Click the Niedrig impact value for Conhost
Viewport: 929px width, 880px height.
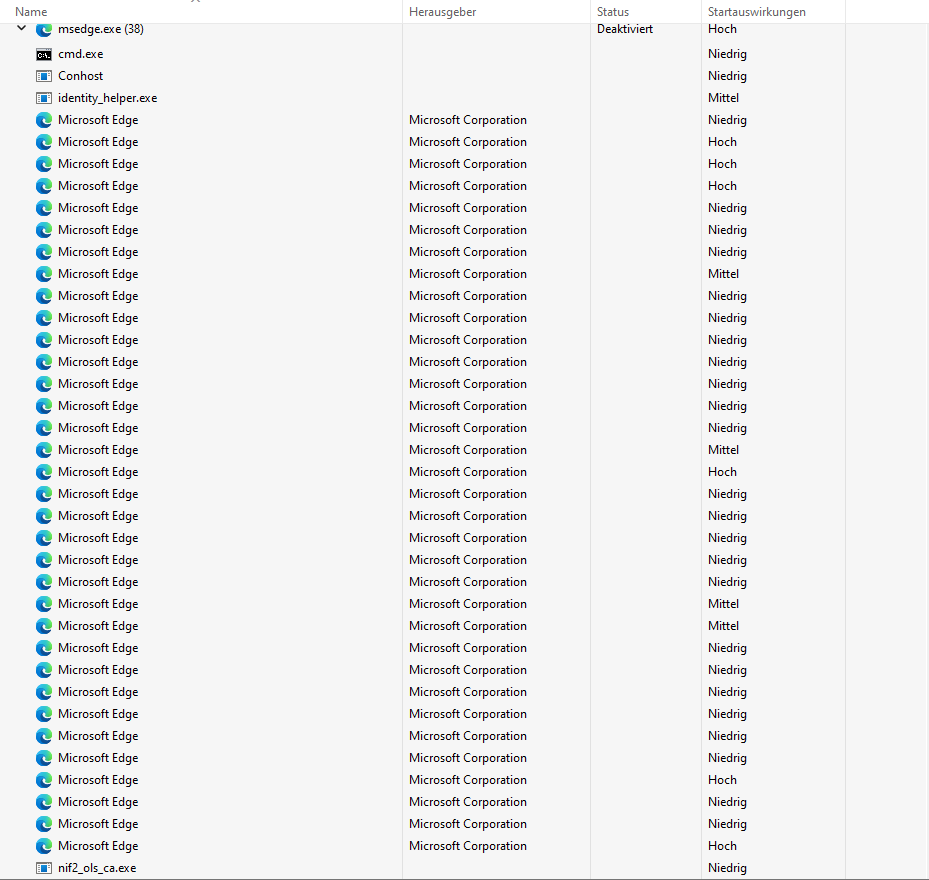click(x=727, y=76)
